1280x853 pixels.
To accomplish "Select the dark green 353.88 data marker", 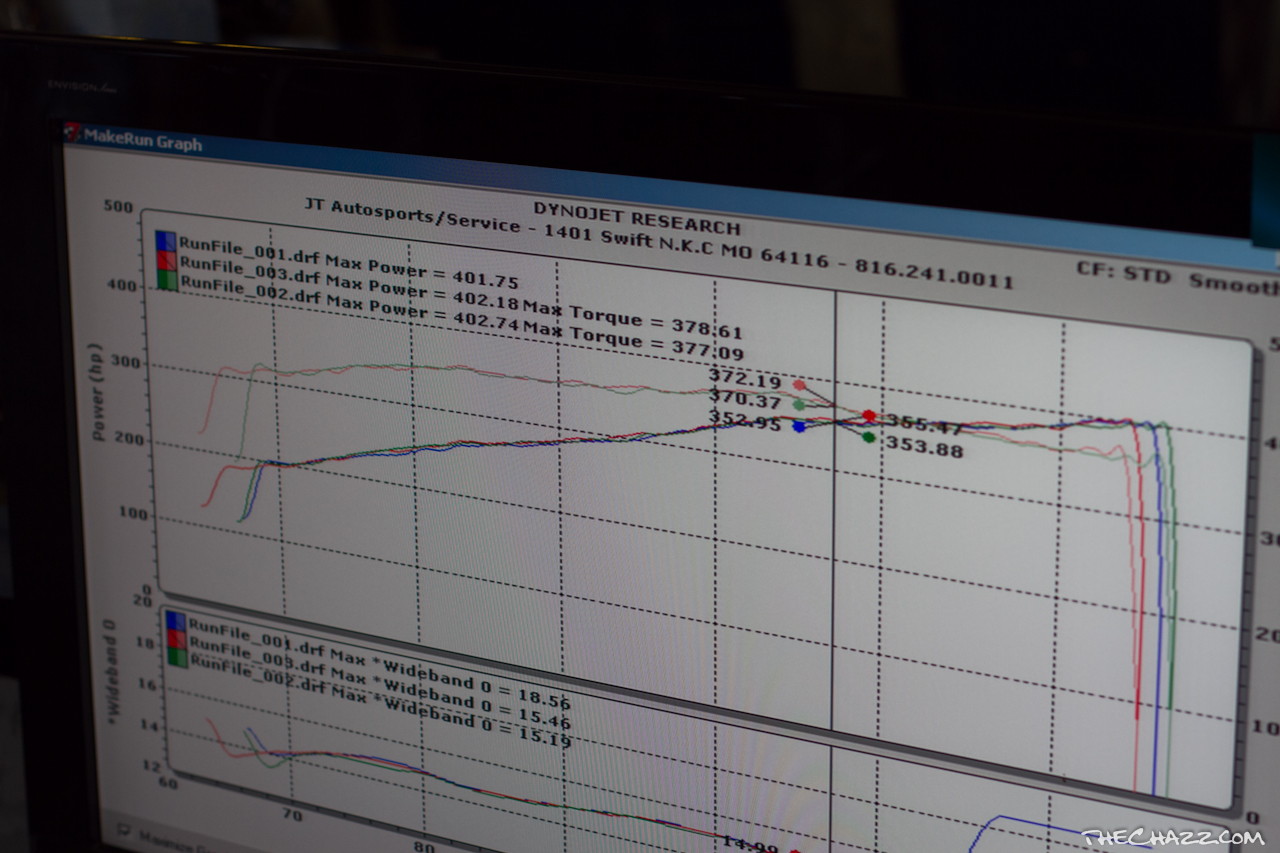I will pyautogui.click(x=869, y=437).
